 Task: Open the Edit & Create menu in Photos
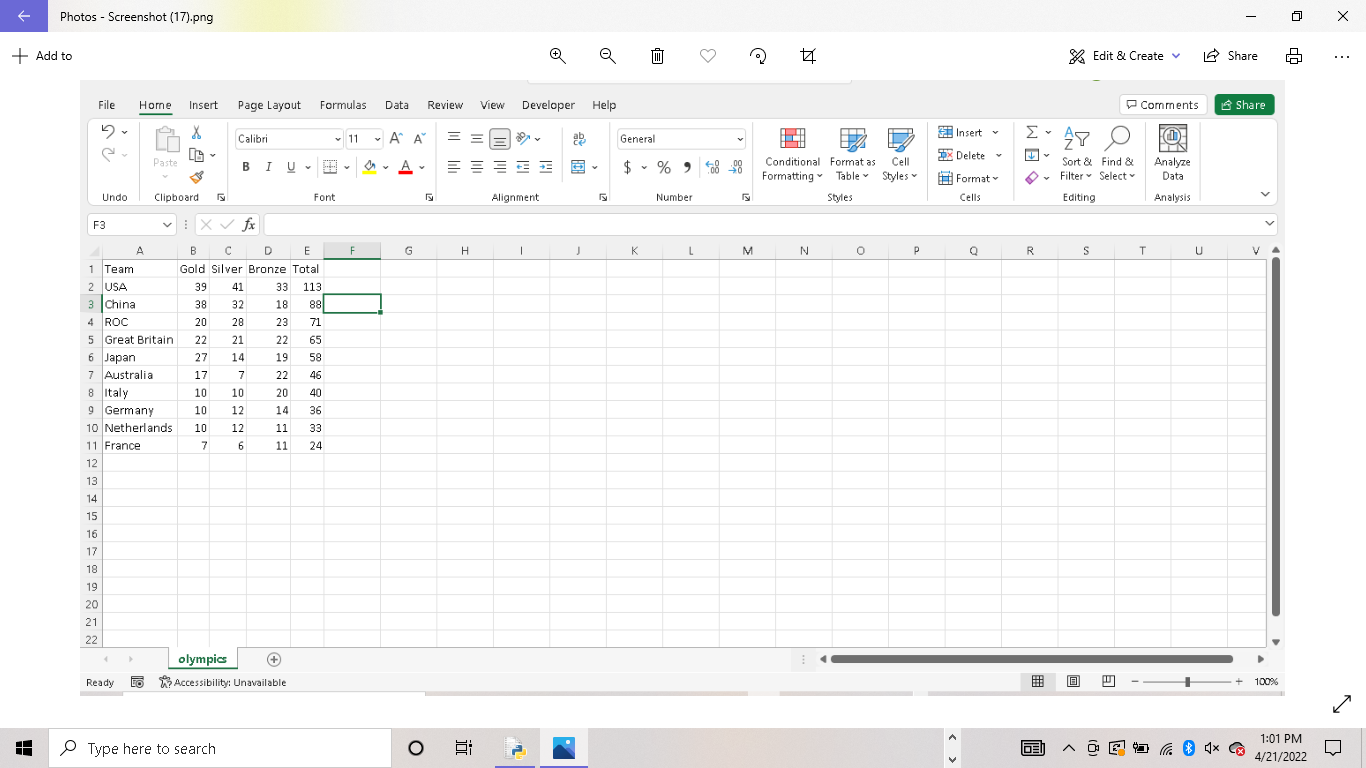1123,56
